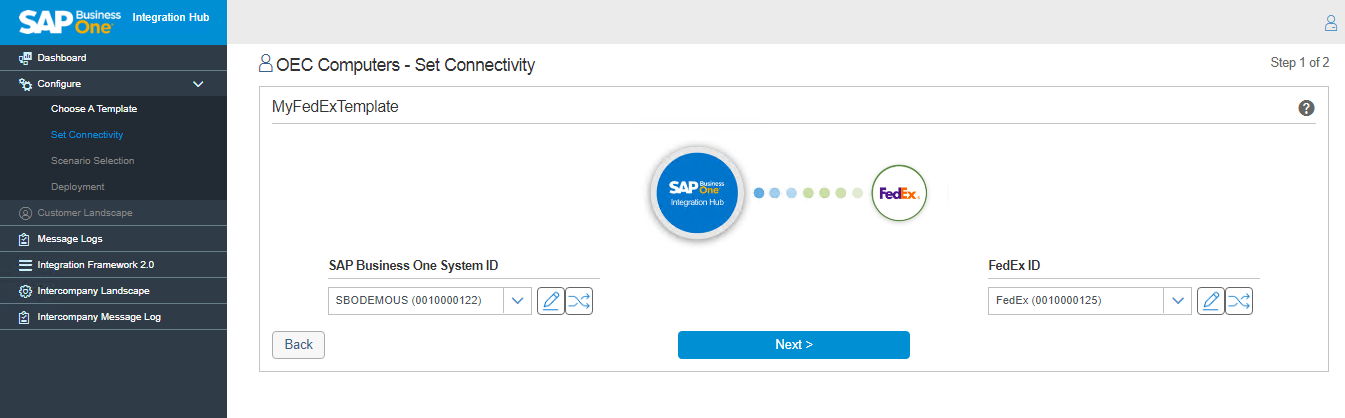The width and height of the screenshot is (1345, 418).
Task: Select Choose A Template submenu item
Action: tap(94, 108)
